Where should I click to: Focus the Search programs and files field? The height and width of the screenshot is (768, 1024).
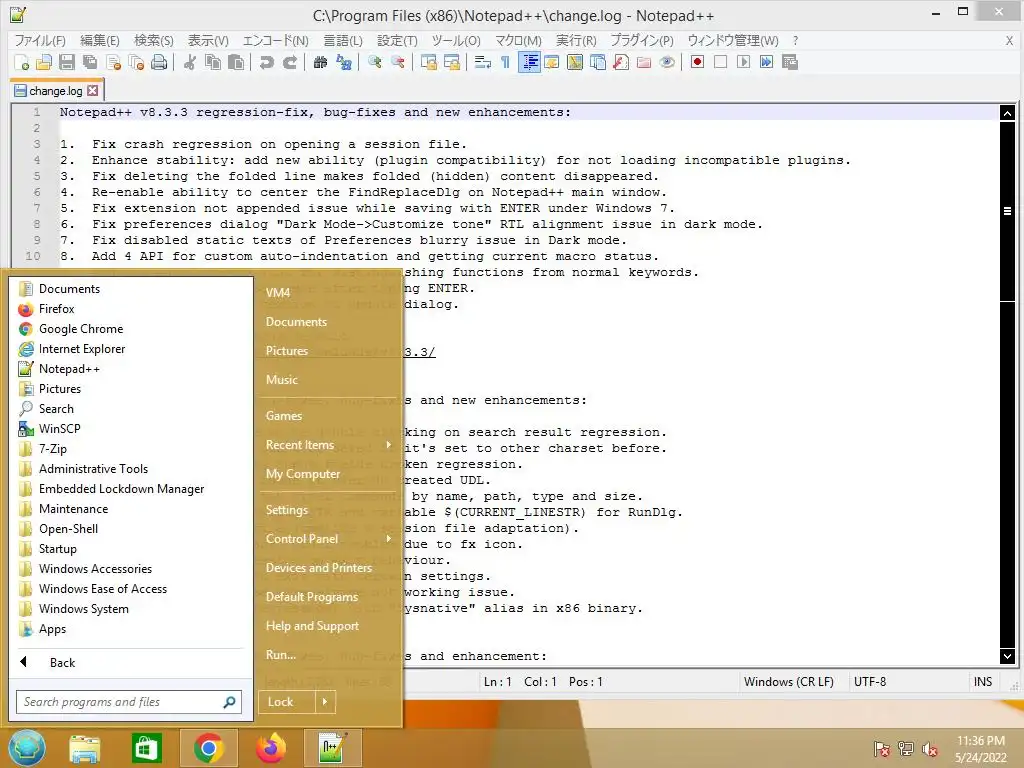[x=129, y=702]
